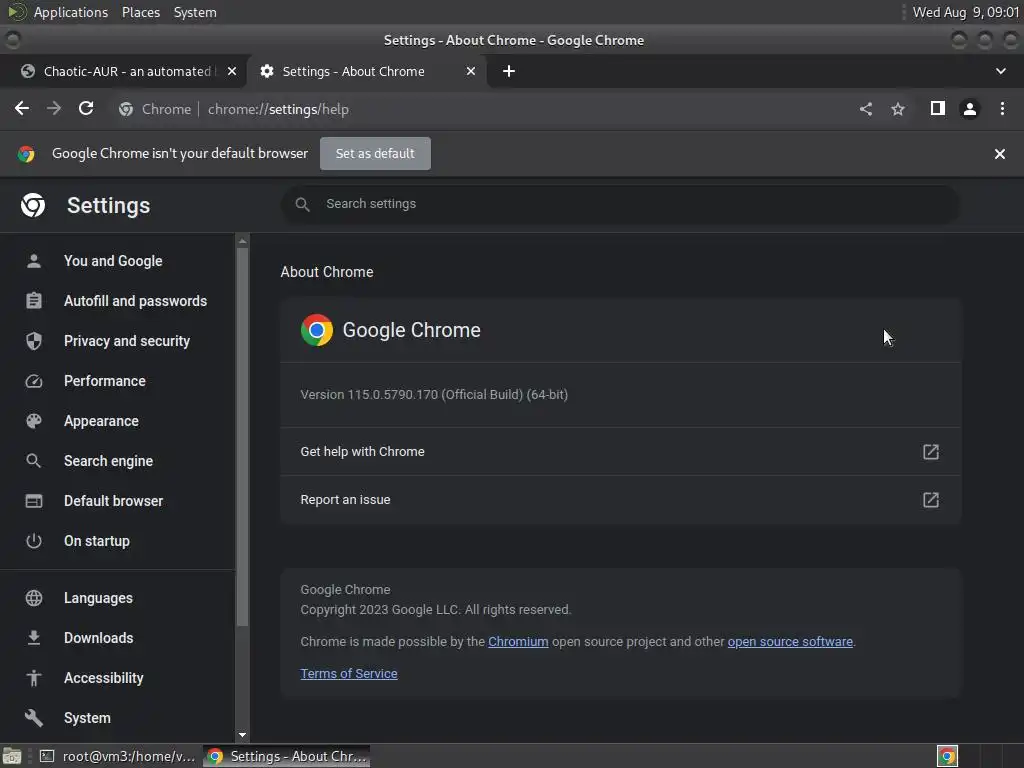Open the Chromium link
The width and height of the screenshot is (1024, 768).
pos(518,642)
